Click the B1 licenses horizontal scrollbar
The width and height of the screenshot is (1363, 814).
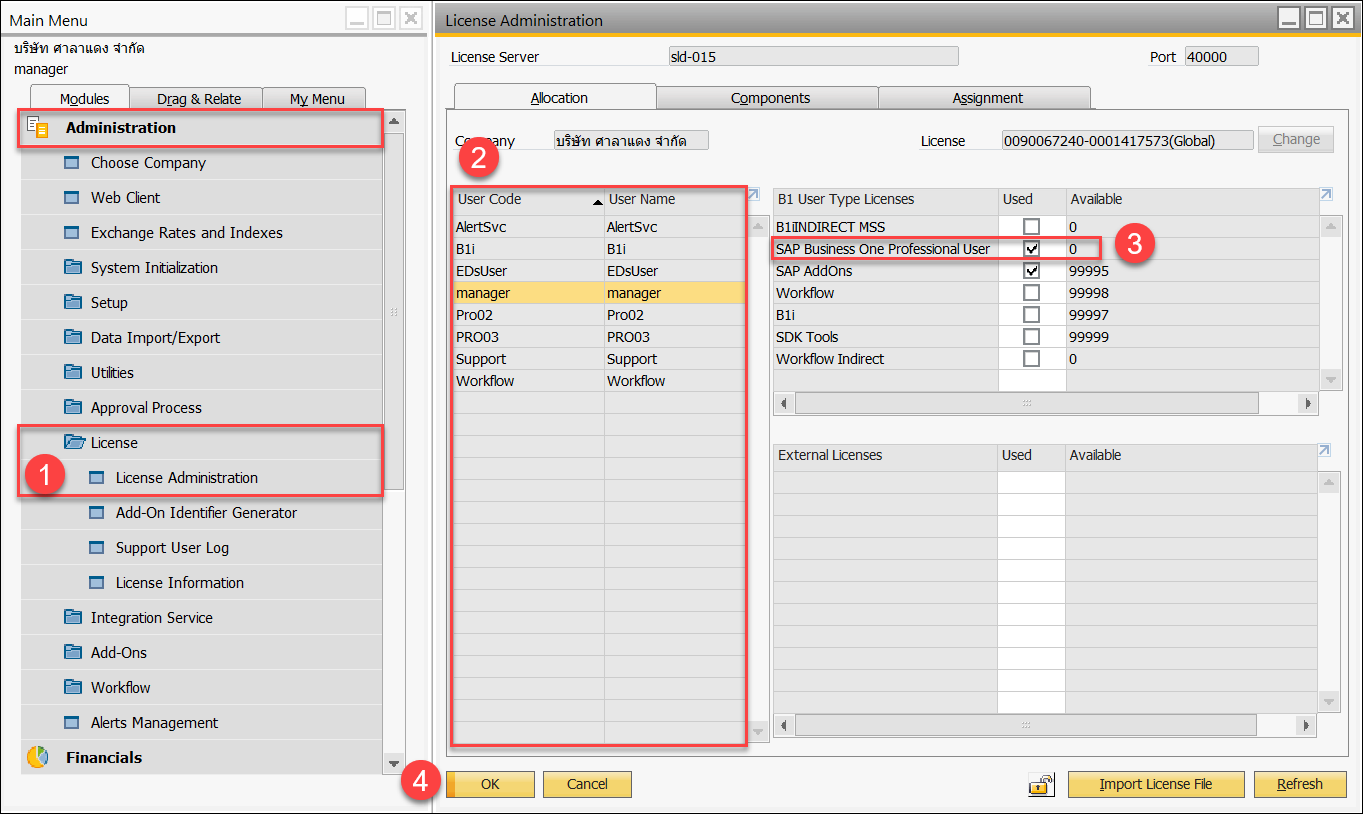pyautogui.click(x=1026, y=403)
